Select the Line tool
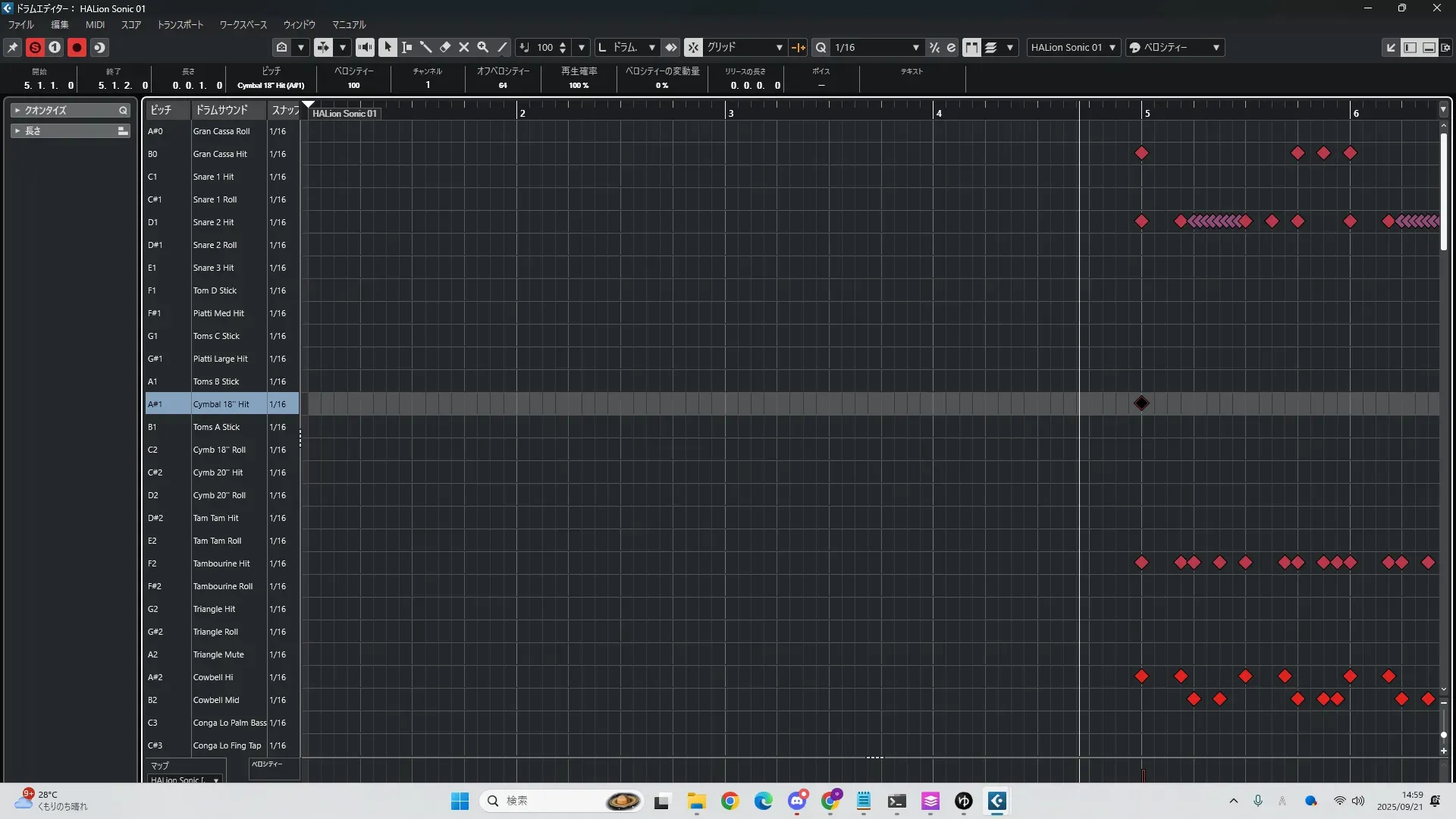The height and width of the screenshot is (819, 1456). tap(502, 47)
